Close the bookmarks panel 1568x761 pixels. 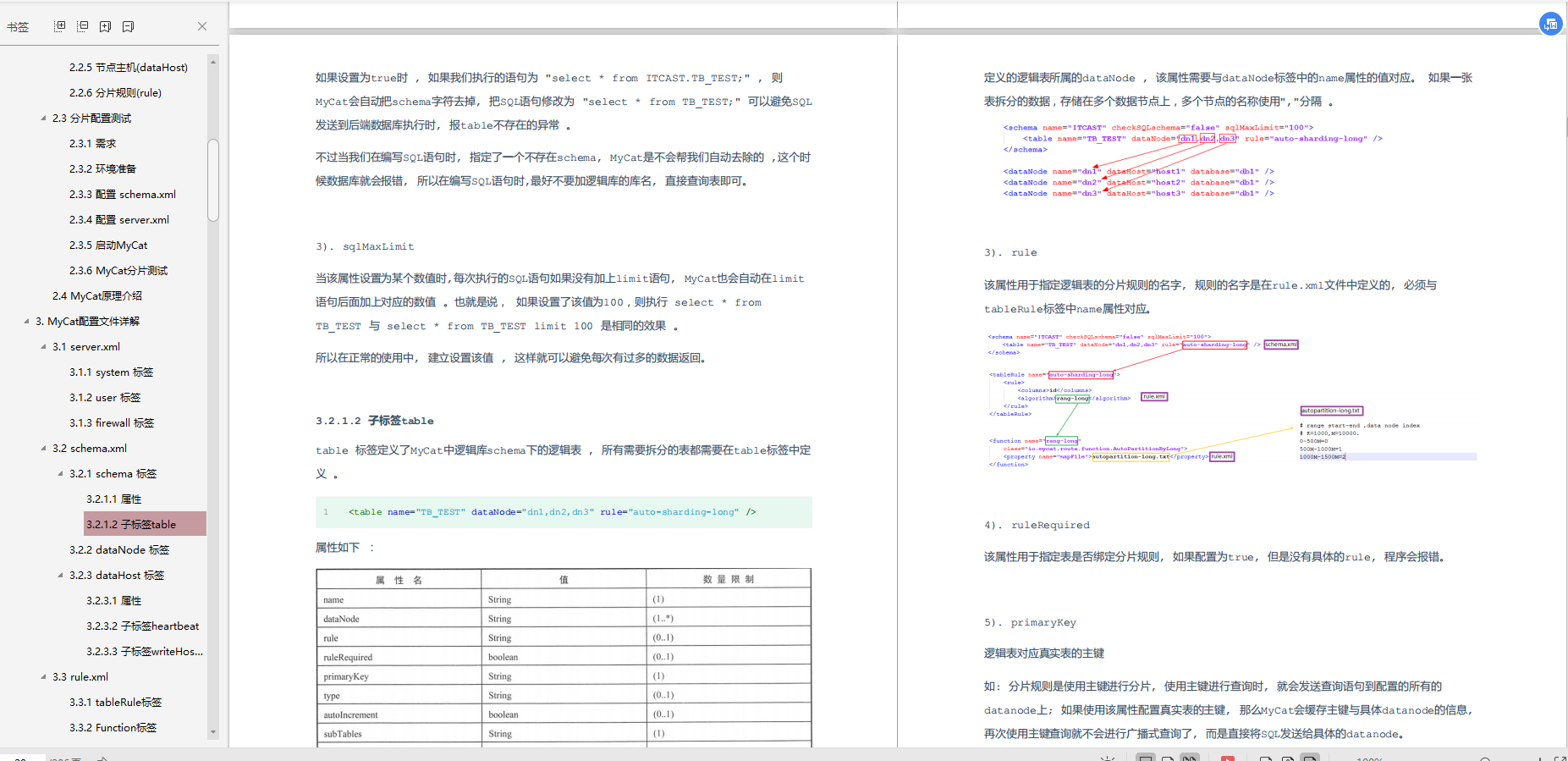tap(202, 26)
